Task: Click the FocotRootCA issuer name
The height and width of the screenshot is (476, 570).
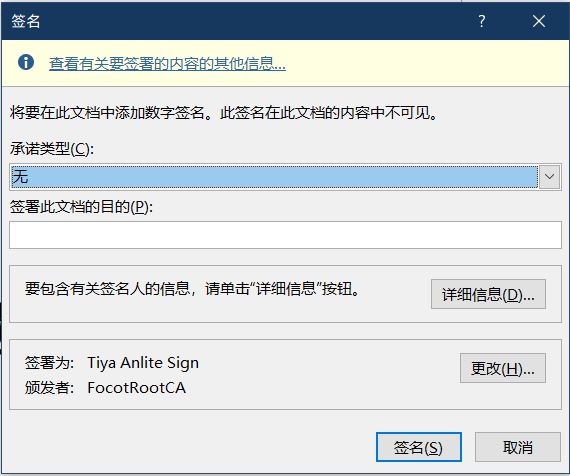Action: (x=137, y=388)
